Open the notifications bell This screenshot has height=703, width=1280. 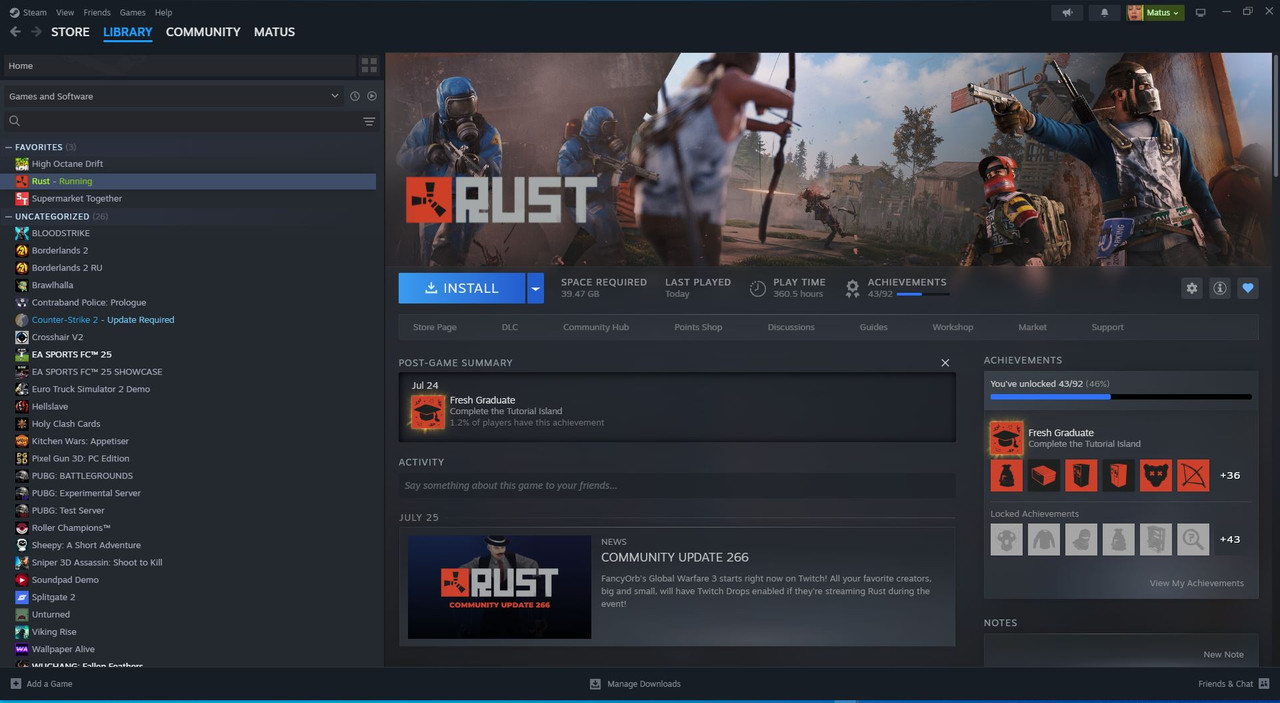[x=1104, y=12]
